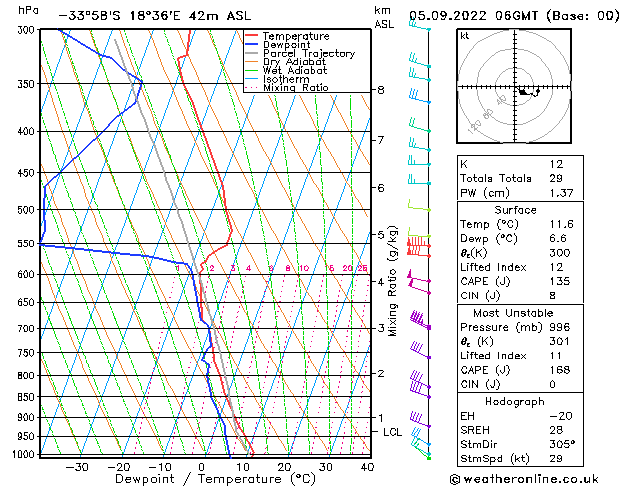The height and width of the screenshot is (486, 629).
Task: Click the 850 hPa pressure label
Action: (x=28, y=397)
